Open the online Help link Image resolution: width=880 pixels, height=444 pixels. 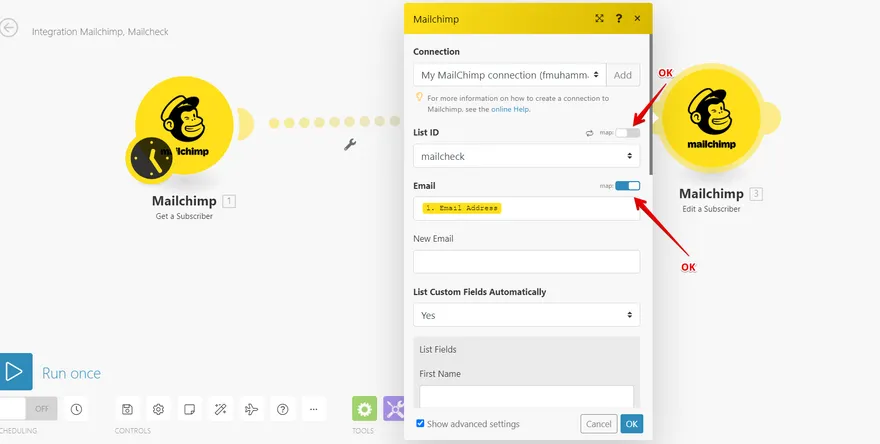click(x=510, y=109)
